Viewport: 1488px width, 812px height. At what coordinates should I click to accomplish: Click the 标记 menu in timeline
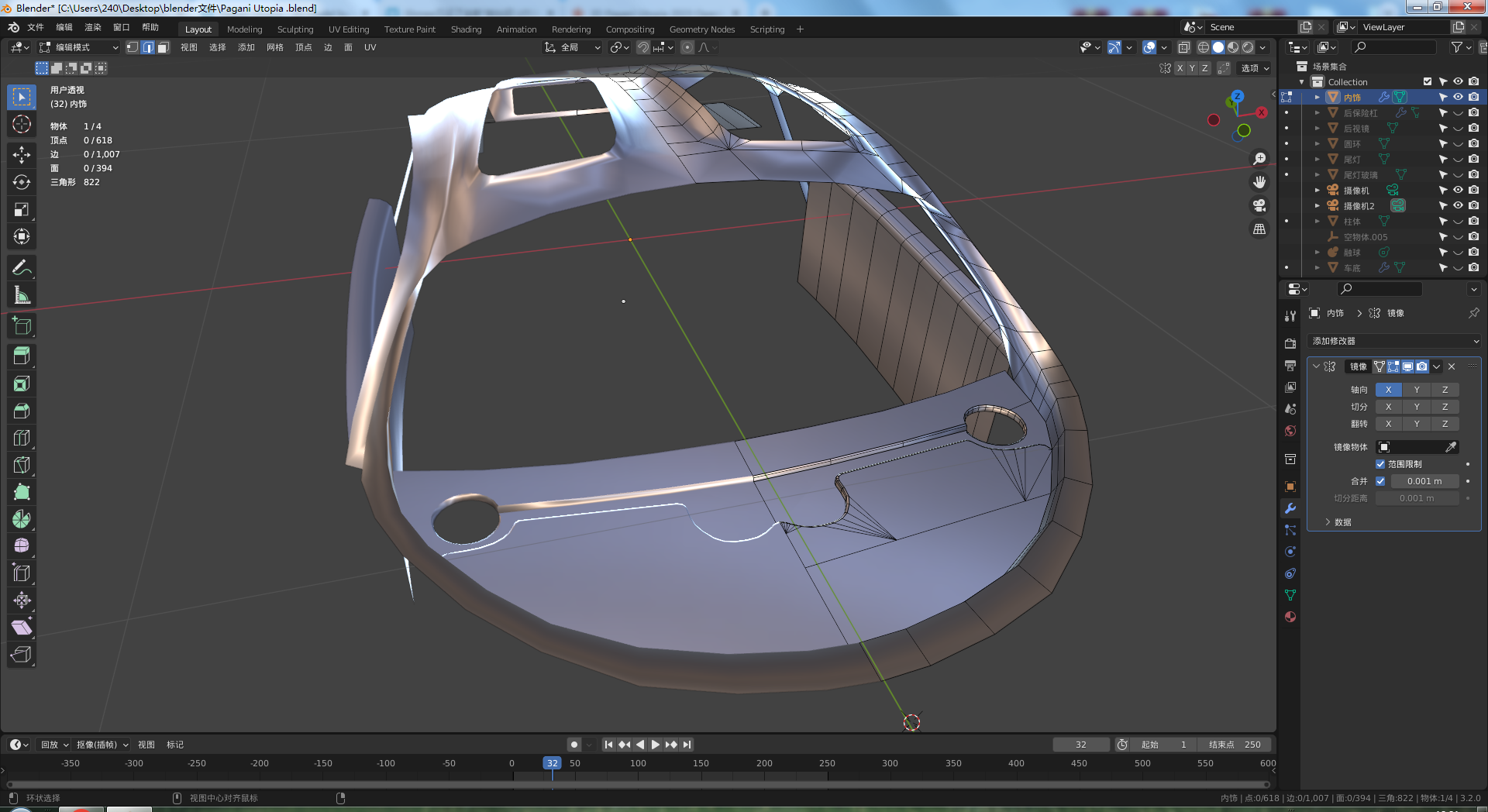point(175,745)
